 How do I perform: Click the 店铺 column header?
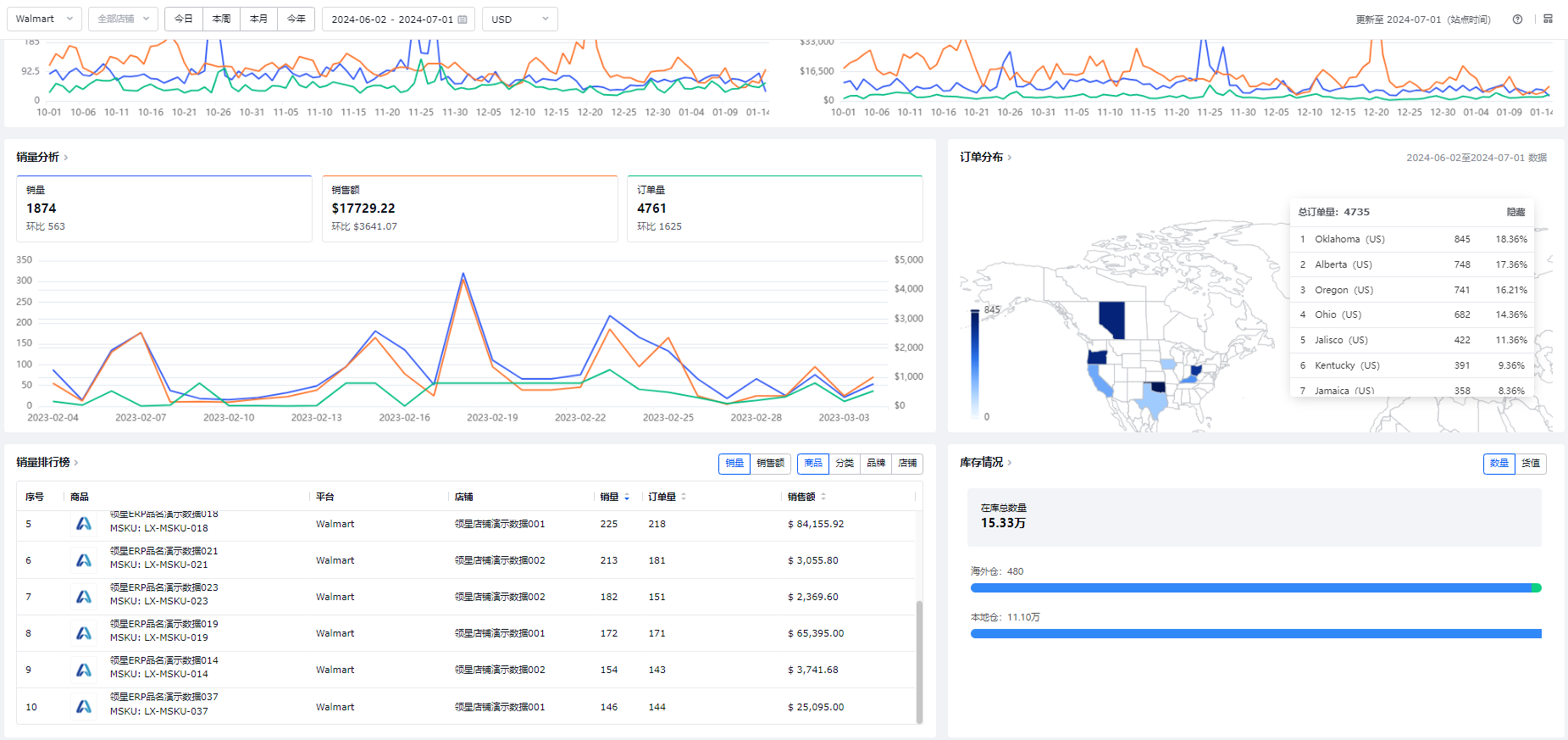coord(464,497)
